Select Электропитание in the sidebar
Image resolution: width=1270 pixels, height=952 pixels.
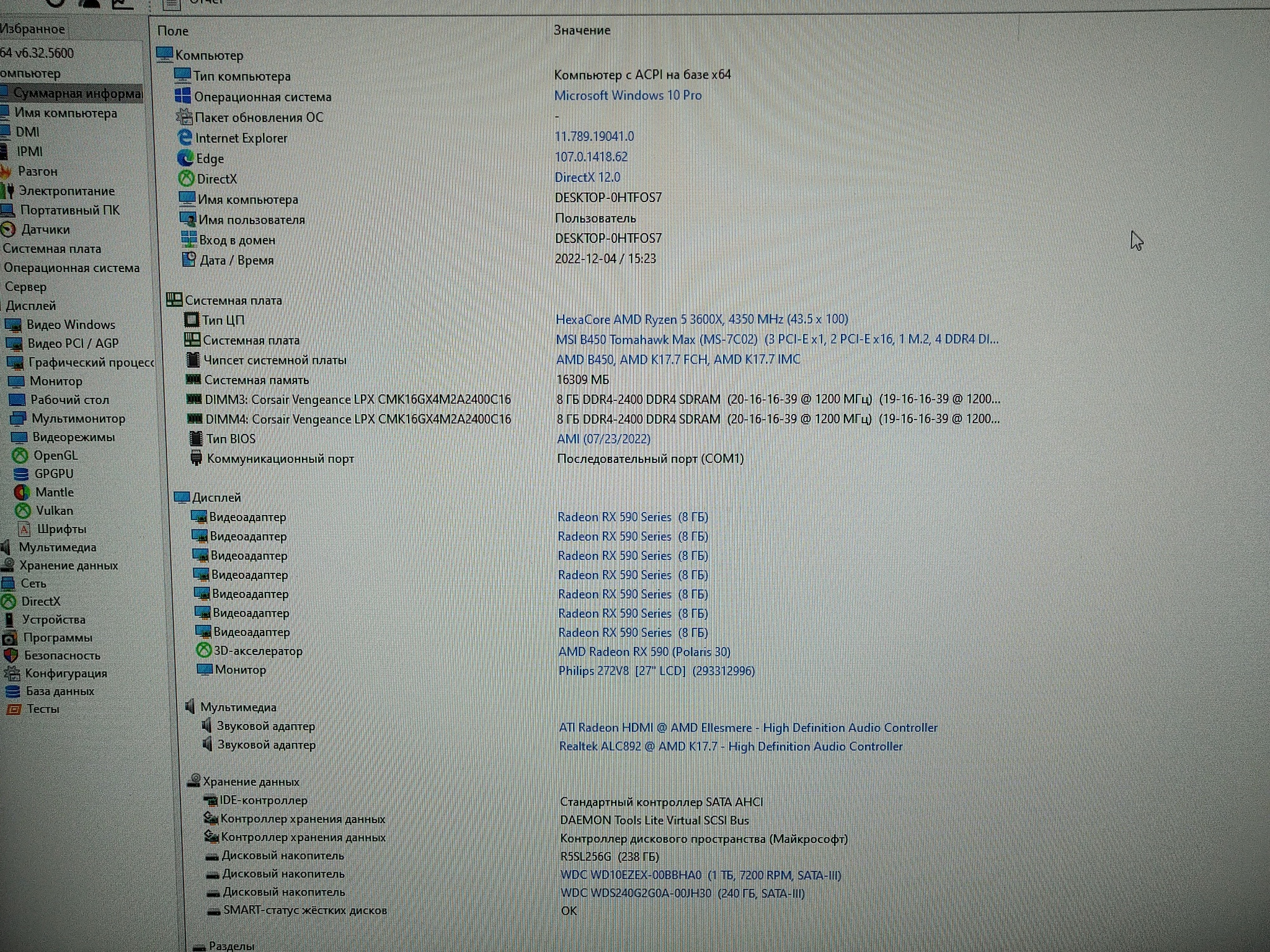[x=66, y=191]
